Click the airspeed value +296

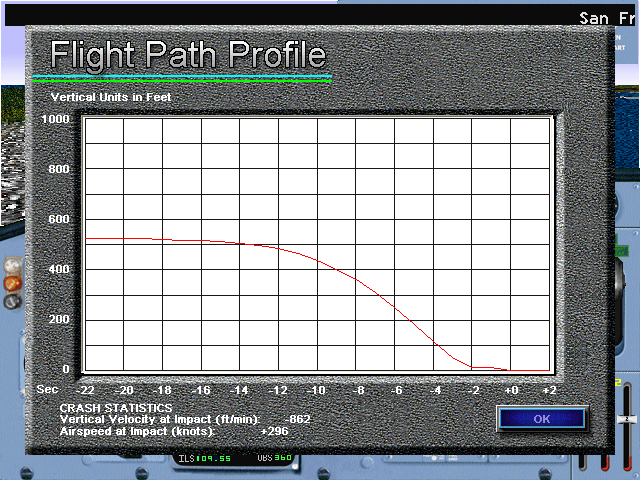(274, 431)
